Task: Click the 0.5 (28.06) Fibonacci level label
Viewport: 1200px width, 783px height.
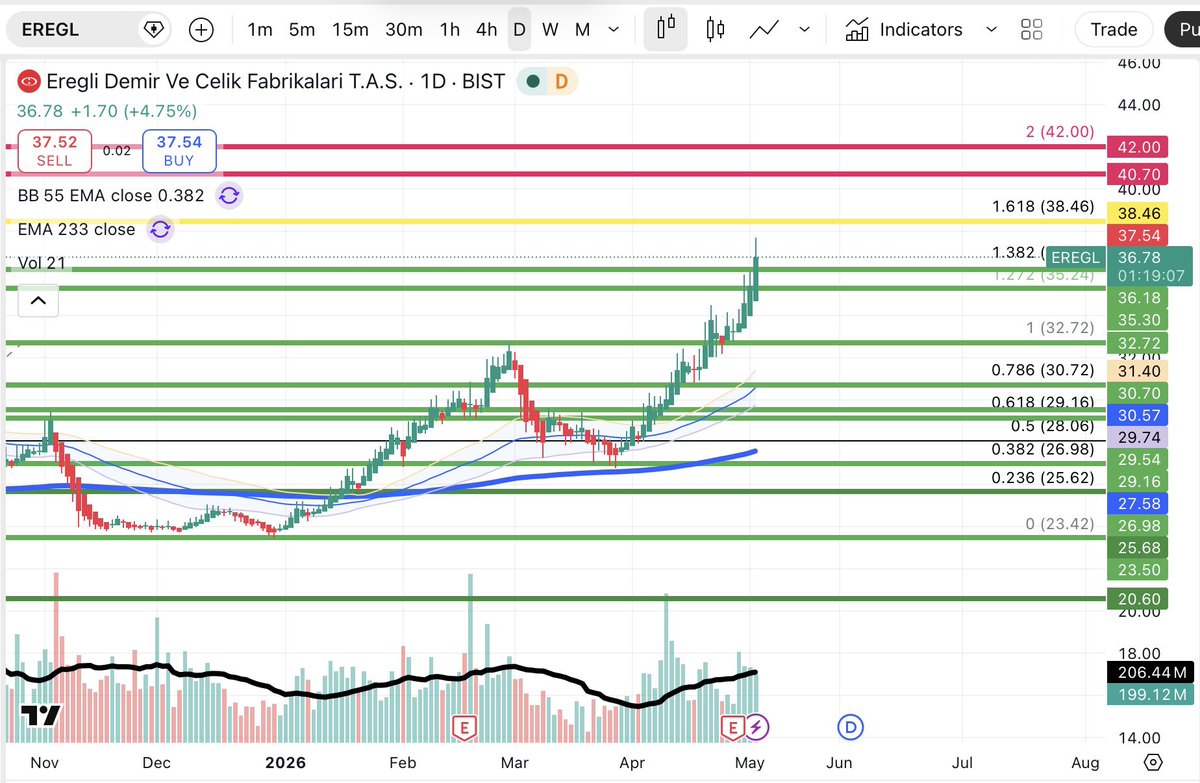Action: (x=1053, y=425)
